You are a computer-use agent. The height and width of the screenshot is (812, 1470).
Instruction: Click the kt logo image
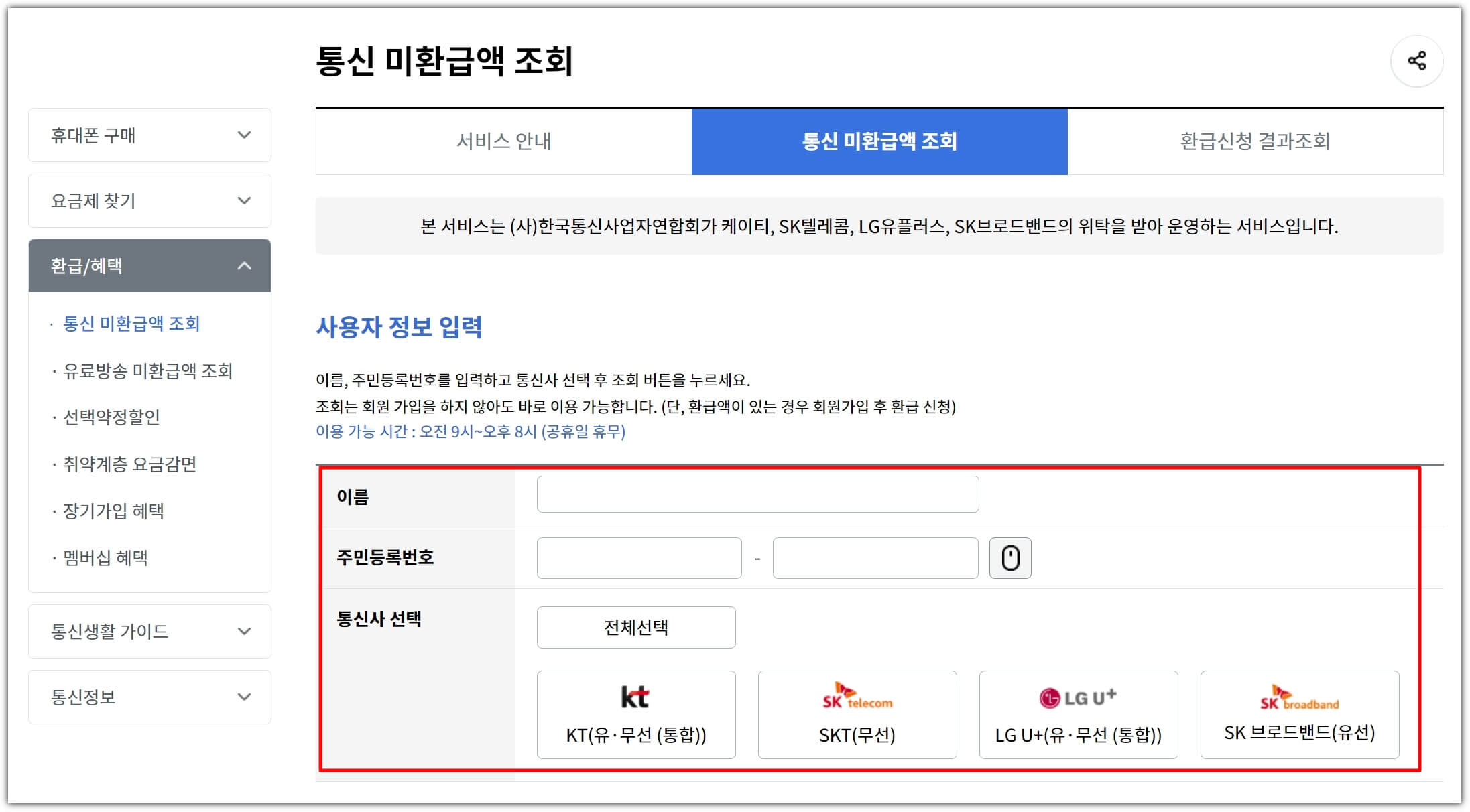coord(634,697)
